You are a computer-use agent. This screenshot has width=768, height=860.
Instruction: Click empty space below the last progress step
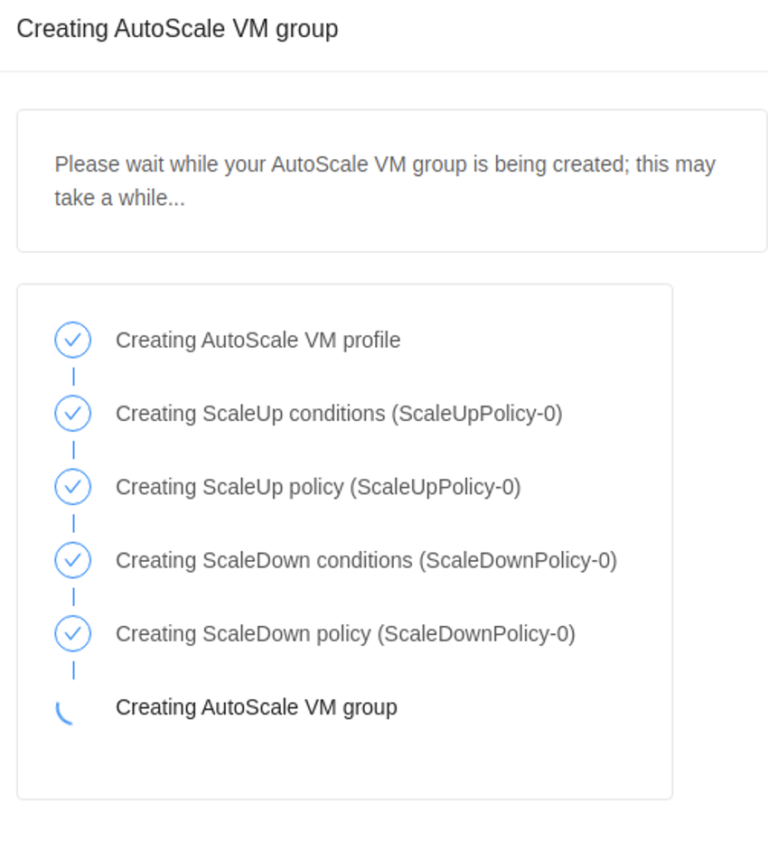344,765
